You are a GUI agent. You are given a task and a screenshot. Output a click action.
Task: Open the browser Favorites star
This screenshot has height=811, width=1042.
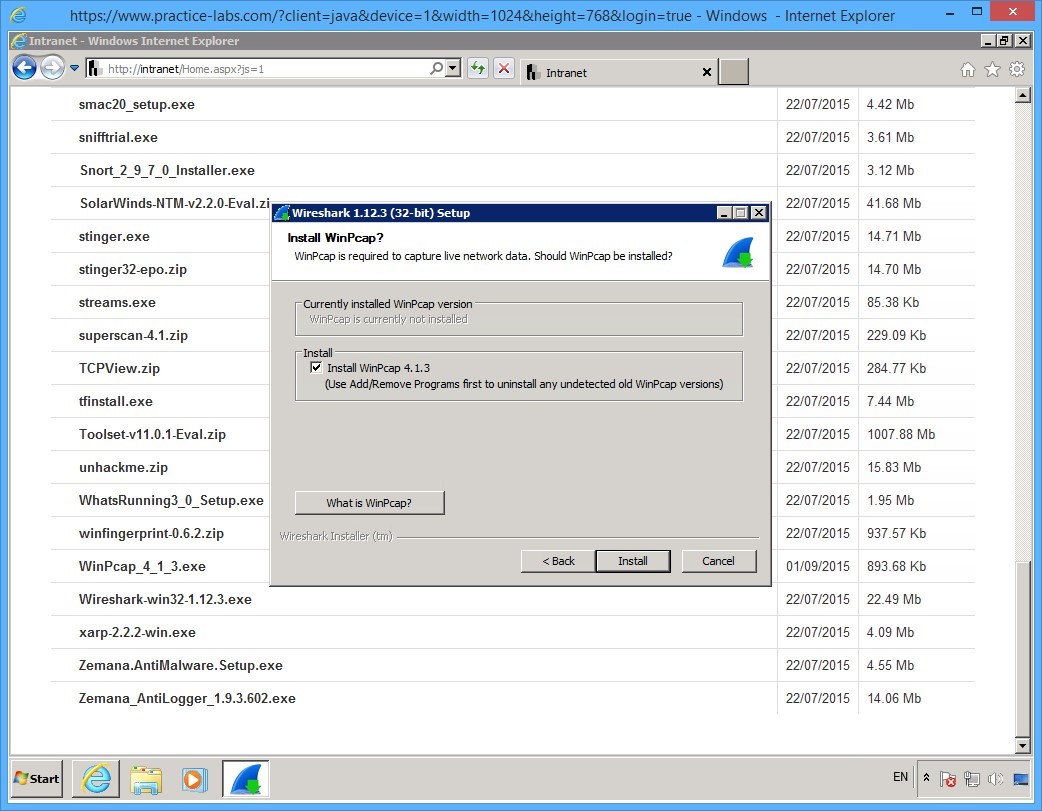tap(991, 71)
